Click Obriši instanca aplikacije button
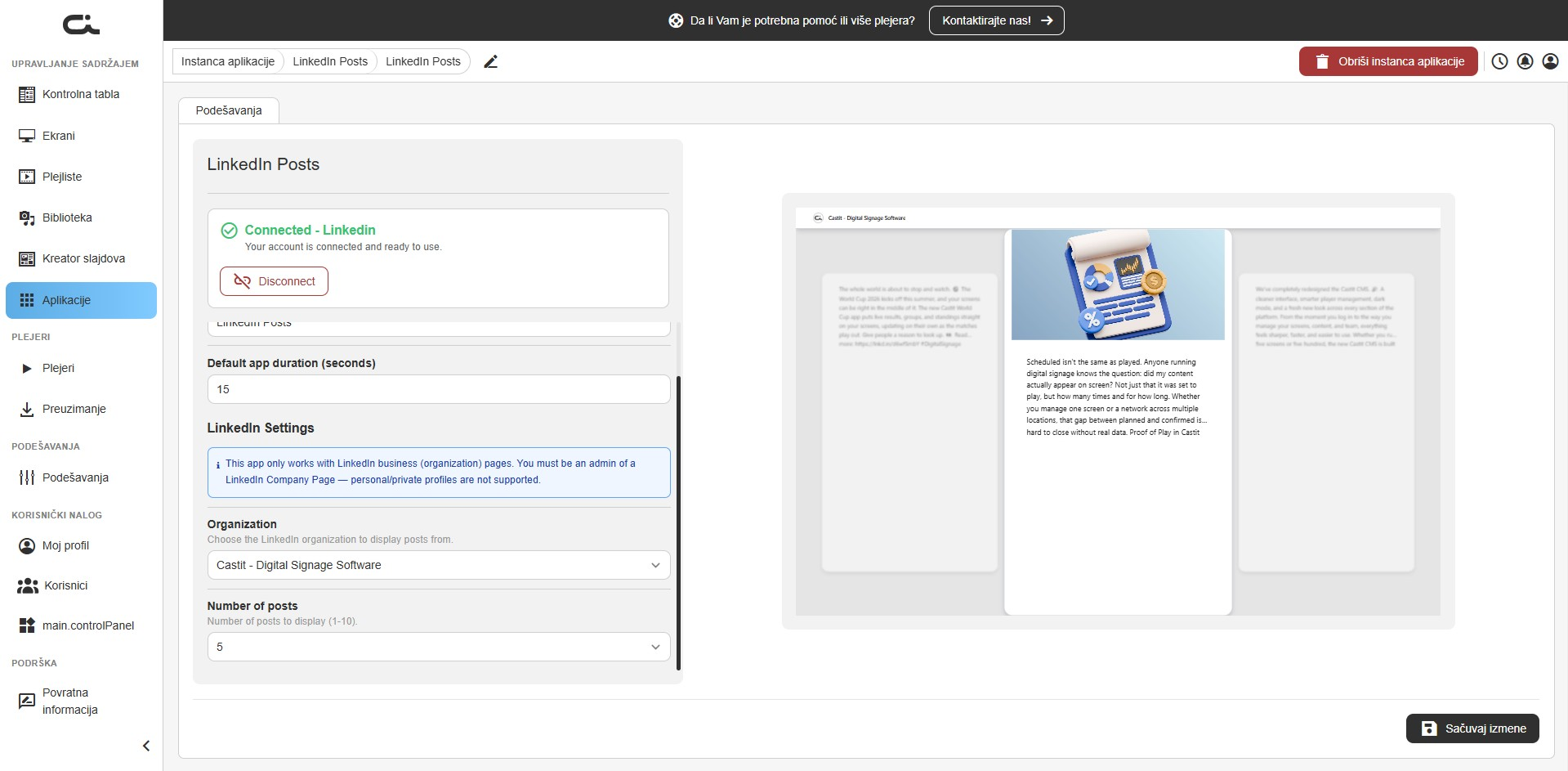Image resolution: width=1568 pixels, height=771 pixels. [x=1388, y=61]
